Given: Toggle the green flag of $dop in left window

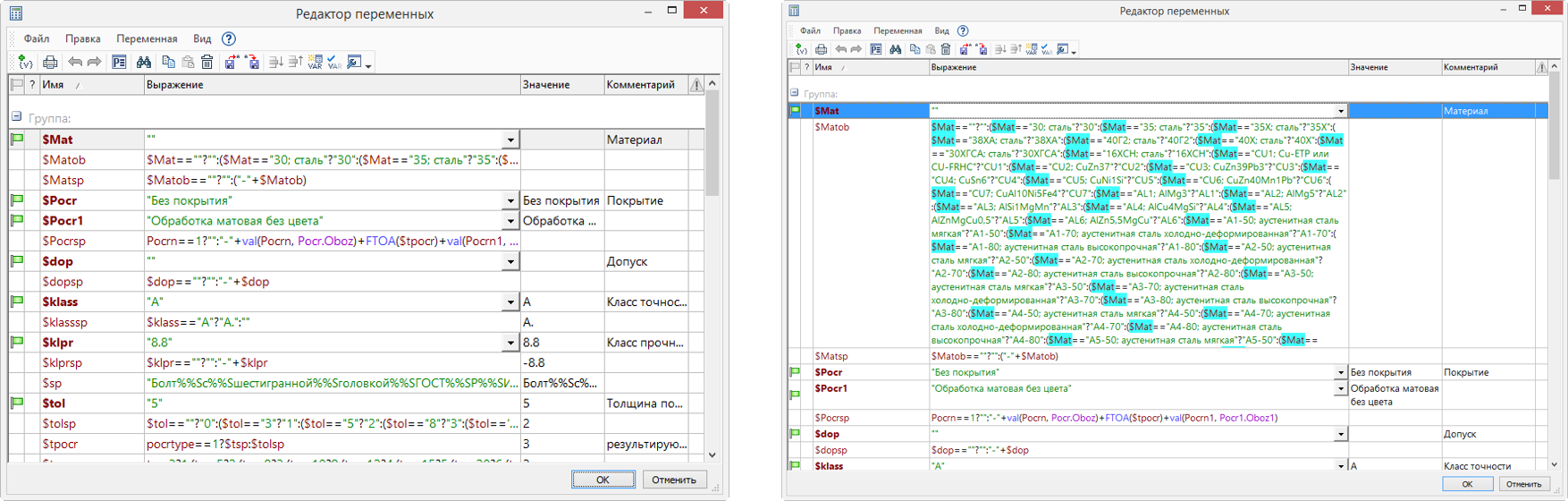Looking at the screenshot, I should tap(17, 261).
